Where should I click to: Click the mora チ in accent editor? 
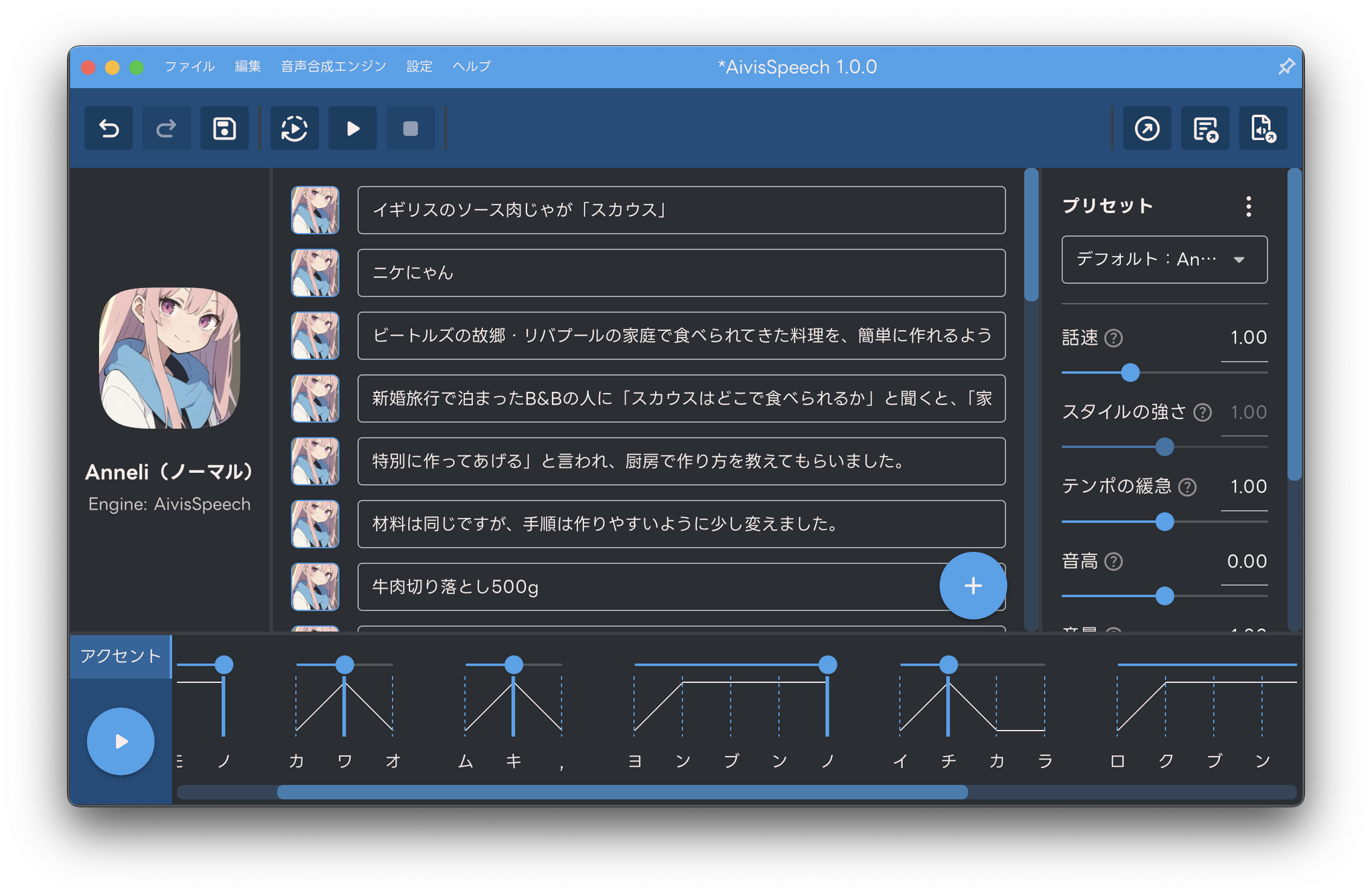pyautogui.click(x=949, y=761)
